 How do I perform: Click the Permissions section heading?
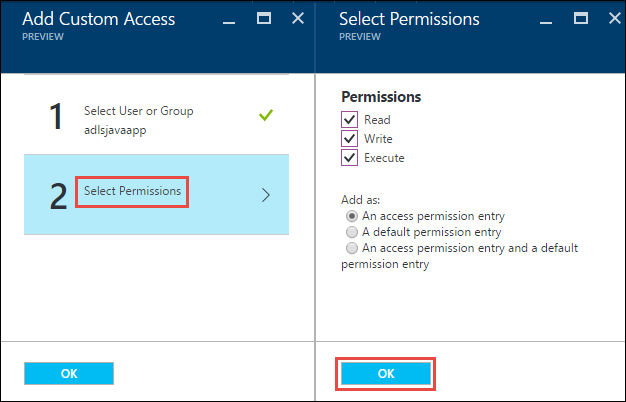coord(381,97)
